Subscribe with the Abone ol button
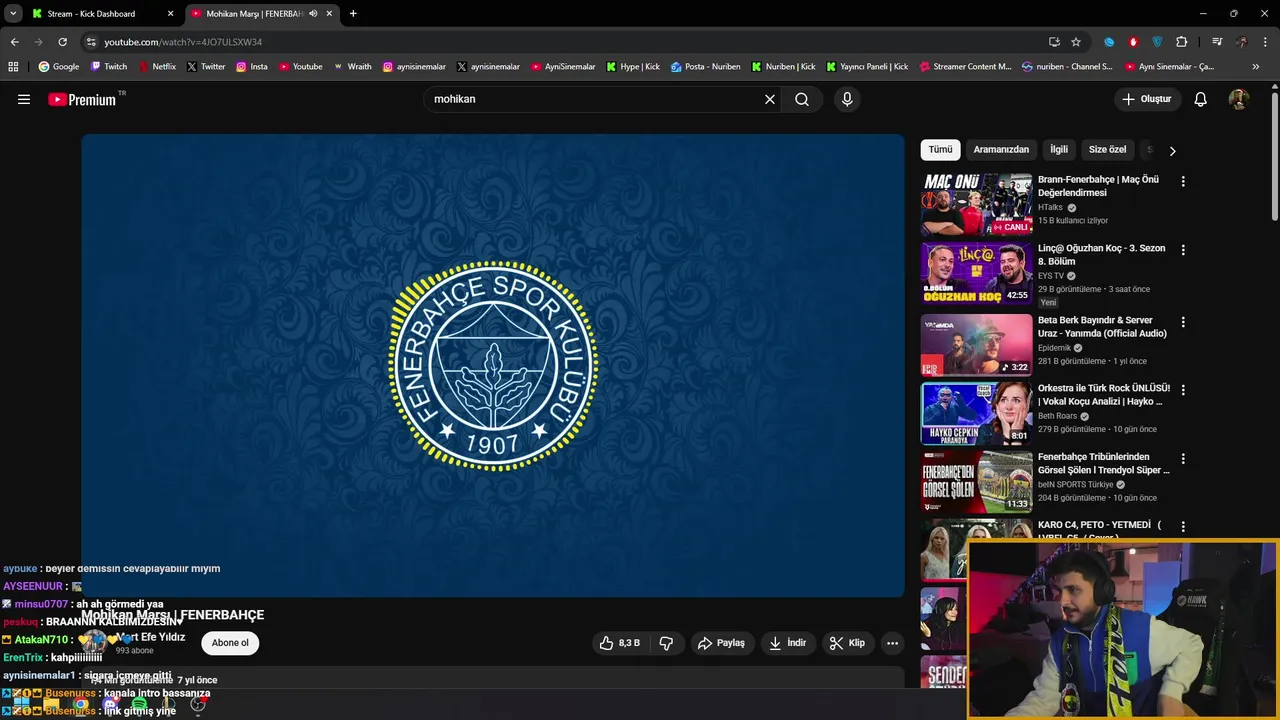This screenshot has width=1280, height=720. [x=230, y=643]
